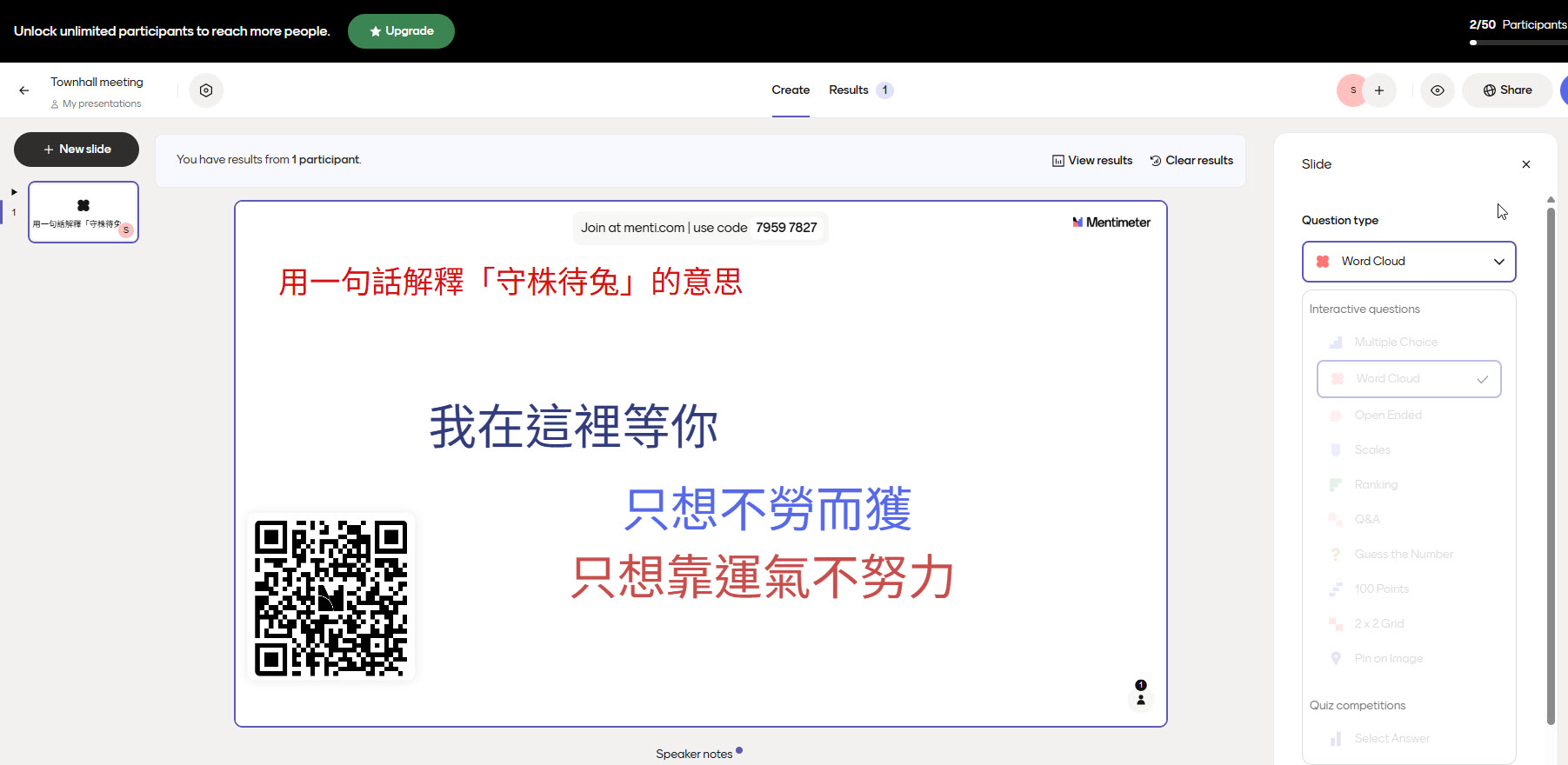Switch to the Create tab
This screenshot has width=1568, height=765.
tap(791, 90)
